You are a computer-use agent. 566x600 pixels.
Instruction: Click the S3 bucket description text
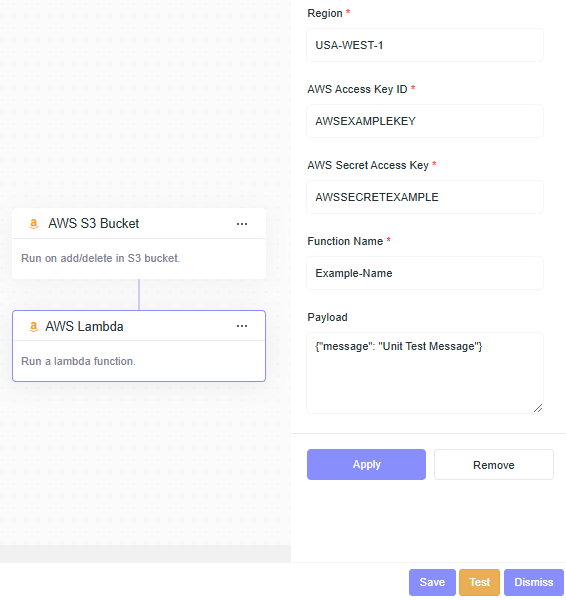pyautogui.click(x=100, y=258)
